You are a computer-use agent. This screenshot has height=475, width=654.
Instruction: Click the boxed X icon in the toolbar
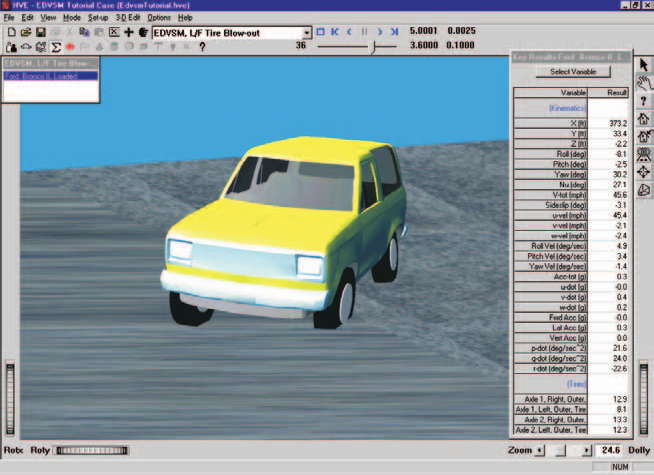(114, 32)
